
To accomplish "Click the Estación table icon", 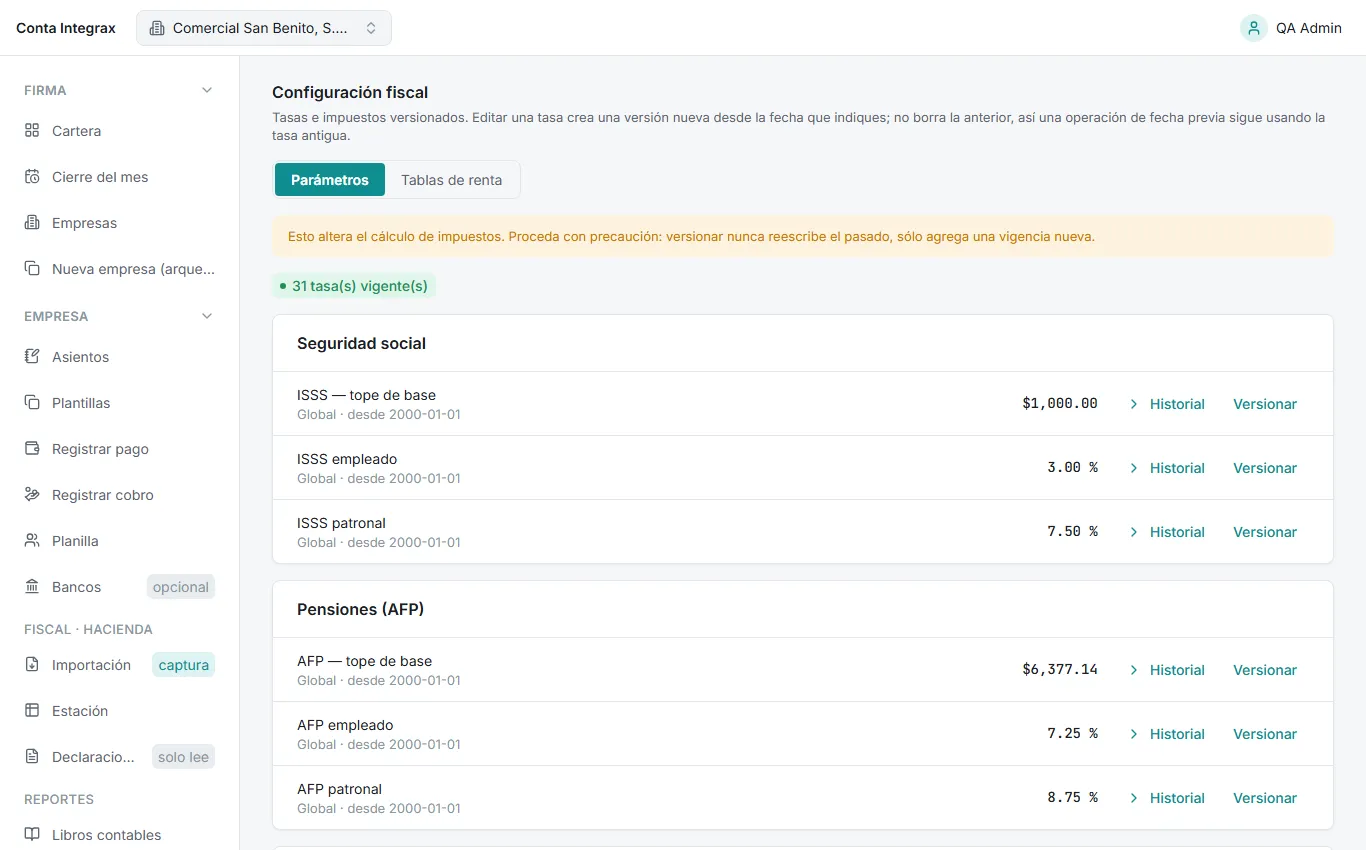I will tap(32, 711).
